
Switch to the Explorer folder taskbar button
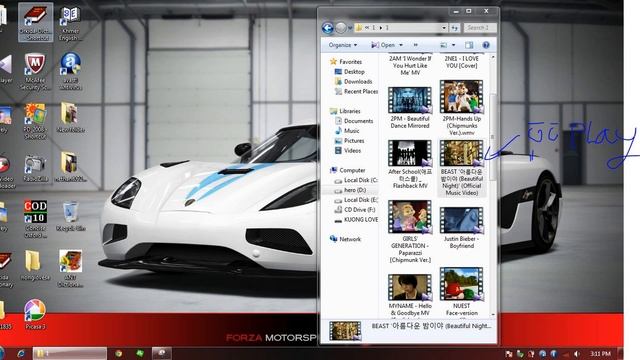click(x=70, y=353)
